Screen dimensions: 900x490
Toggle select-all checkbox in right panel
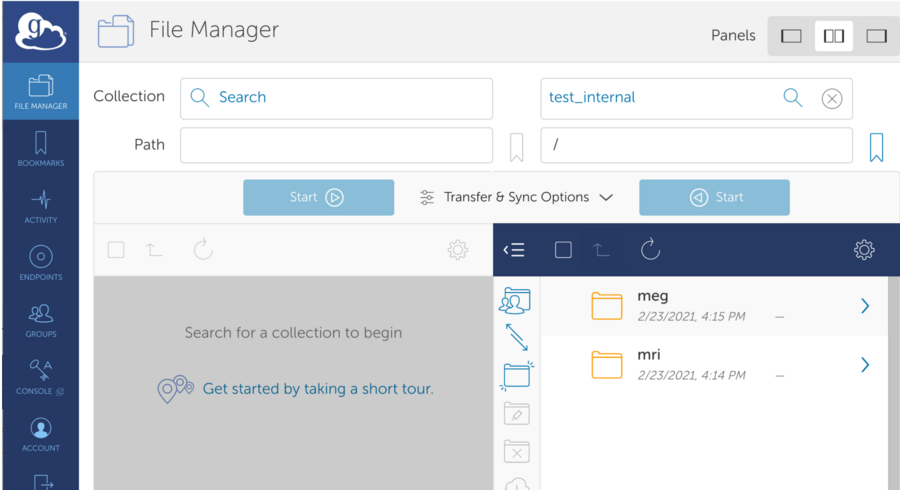(563, 249)
